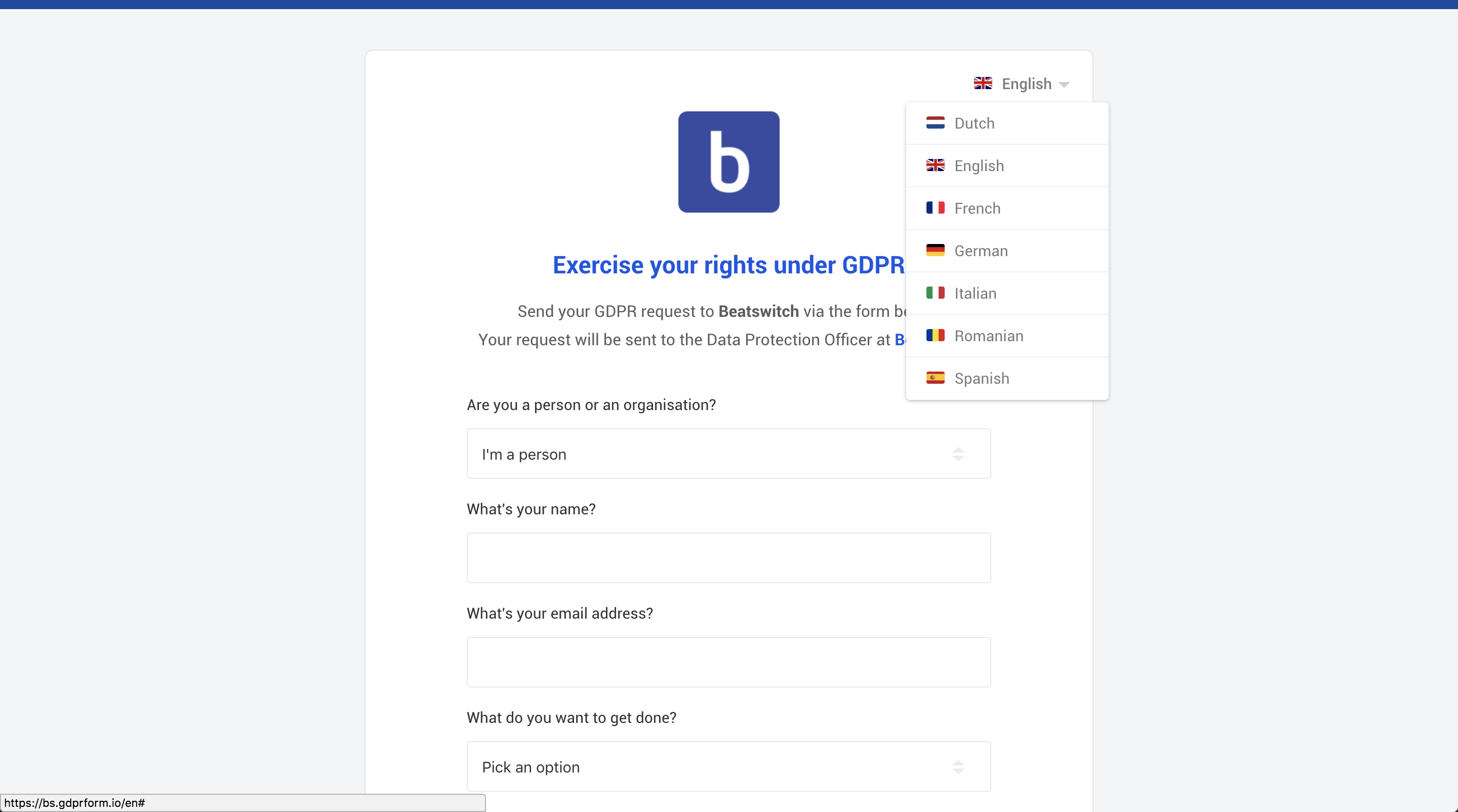Click the Dutch flag icon in language menu
Viewport: 1458px width, 812px height.
tap(936, 123)
